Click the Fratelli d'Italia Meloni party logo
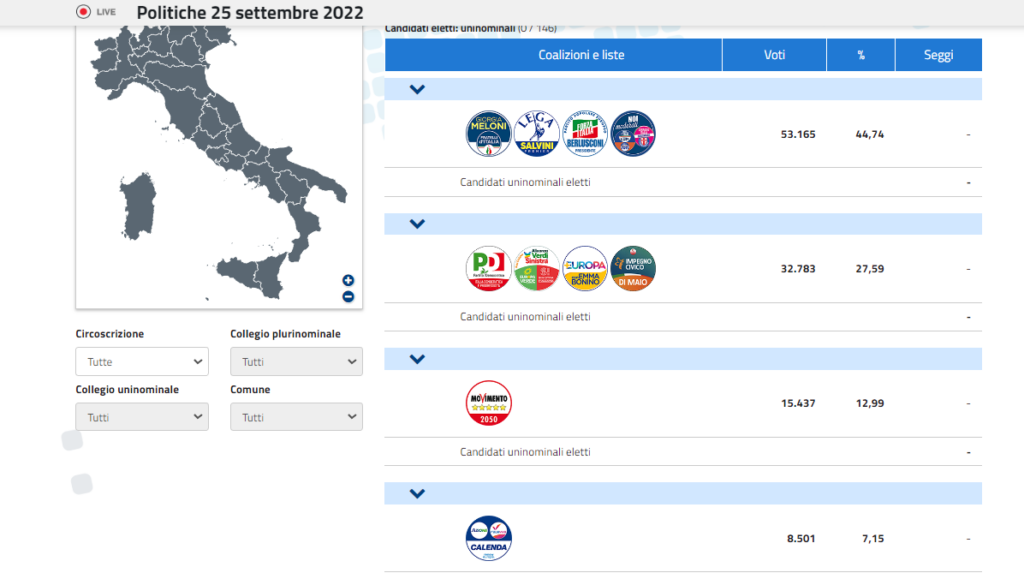1024x573 pixels. coord(488,133)
